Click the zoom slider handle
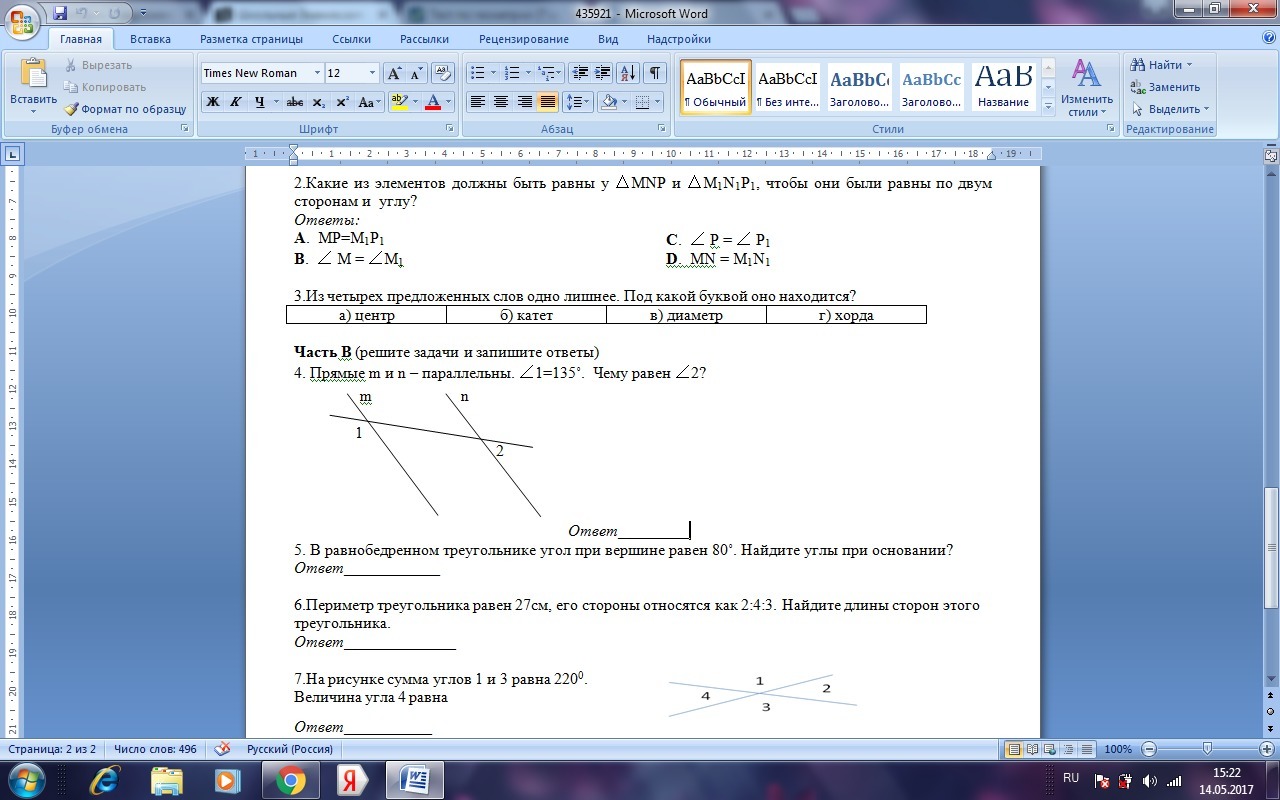1280x800 pixels. 1207,749
